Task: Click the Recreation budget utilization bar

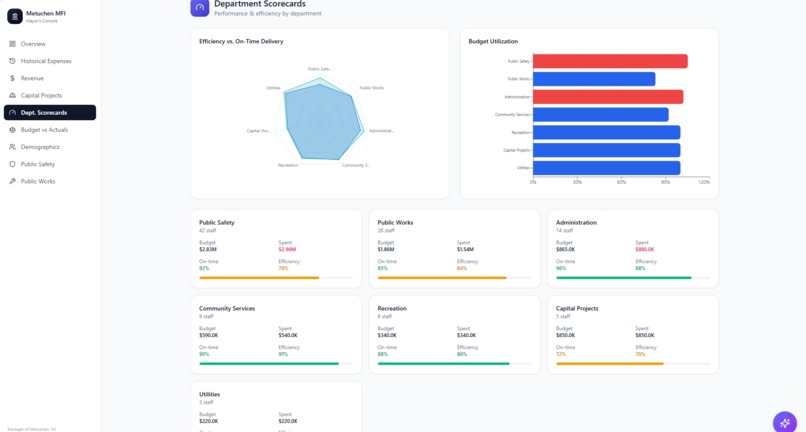Action: point(607,132)
